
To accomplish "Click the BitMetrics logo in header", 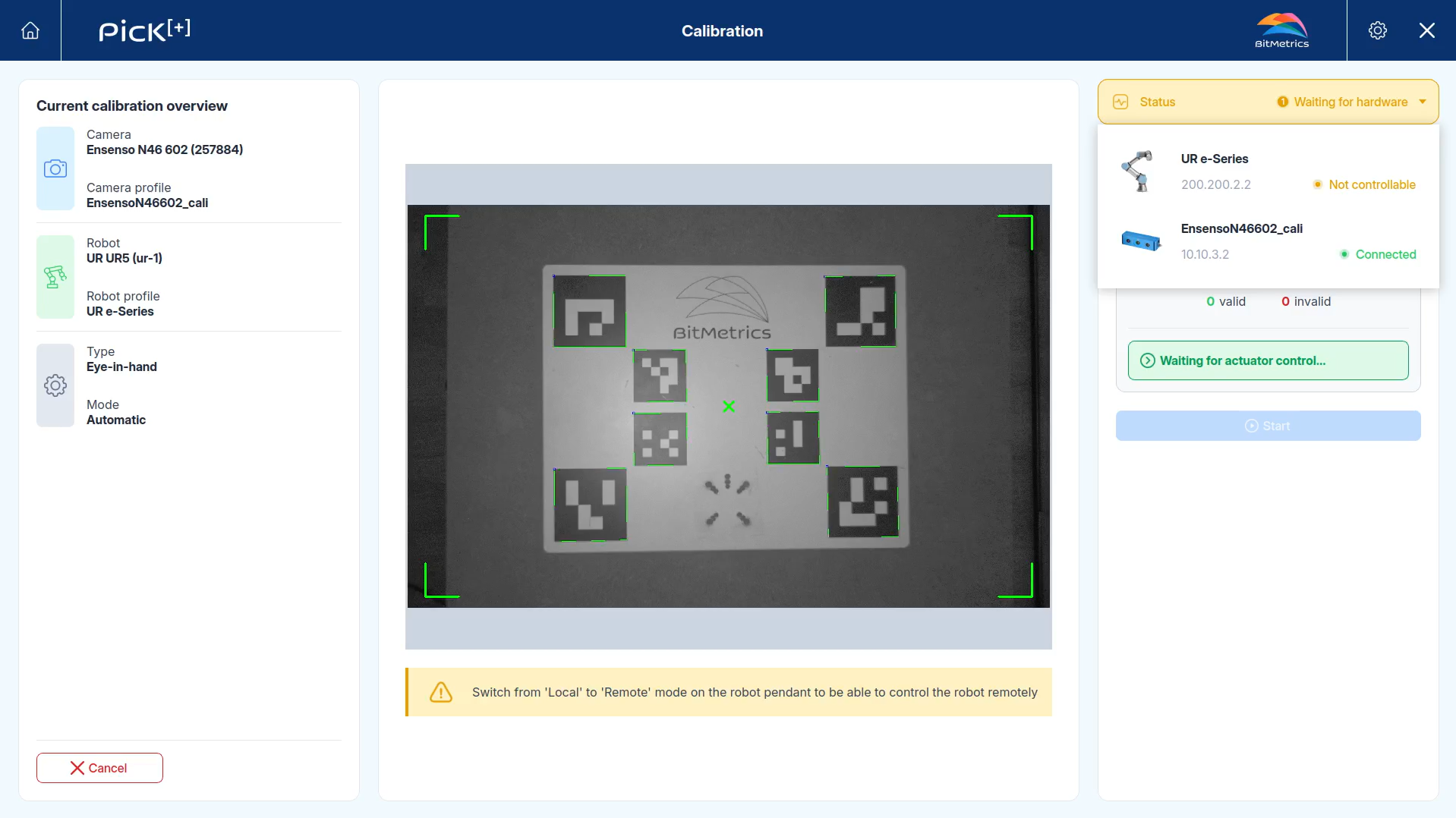I will click(1281, 30).
